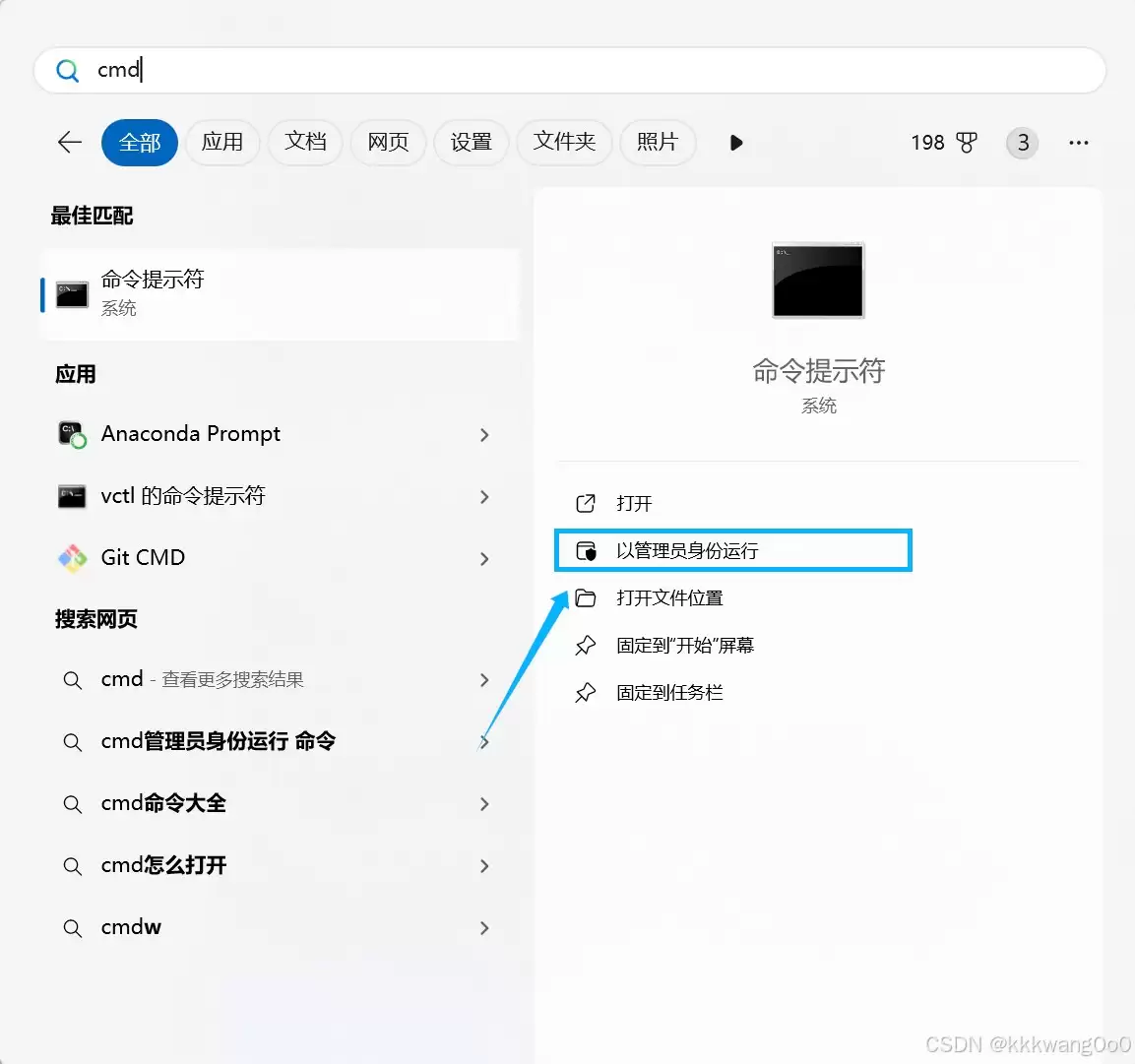Click the play arrow next to the filter tabs
The image size is (1135, 1064).
[735, 142]
